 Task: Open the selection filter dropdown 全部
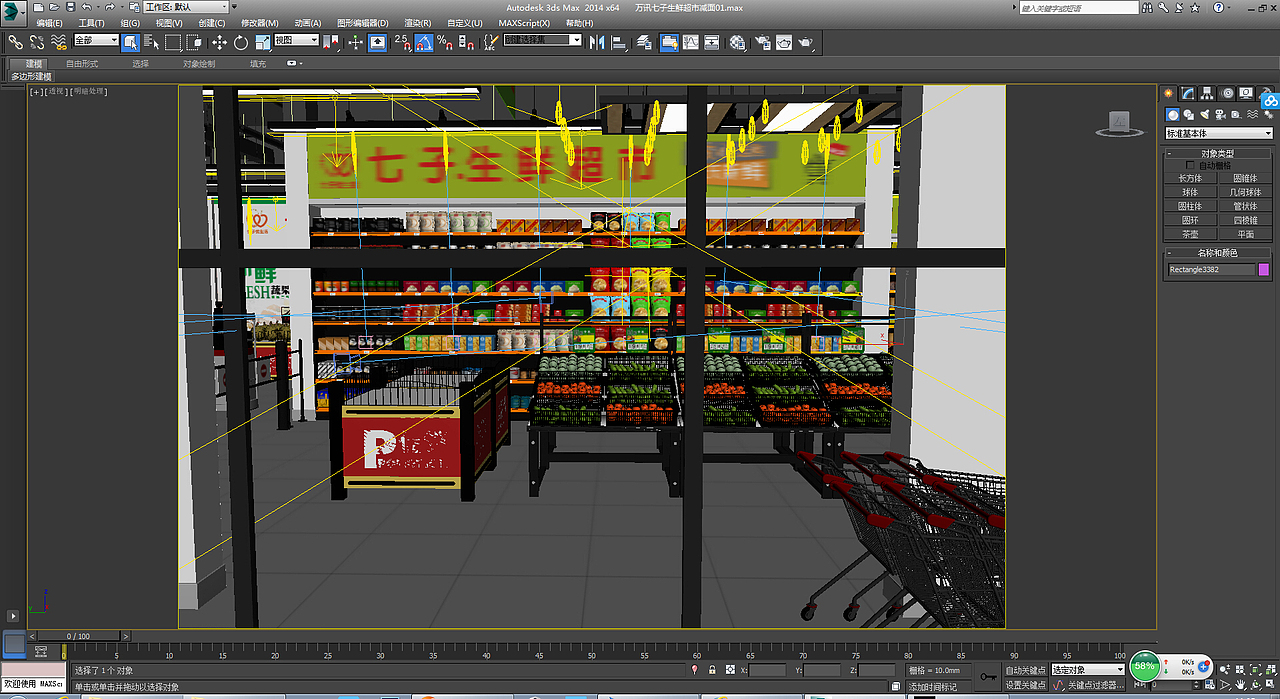tap(96, 41)
